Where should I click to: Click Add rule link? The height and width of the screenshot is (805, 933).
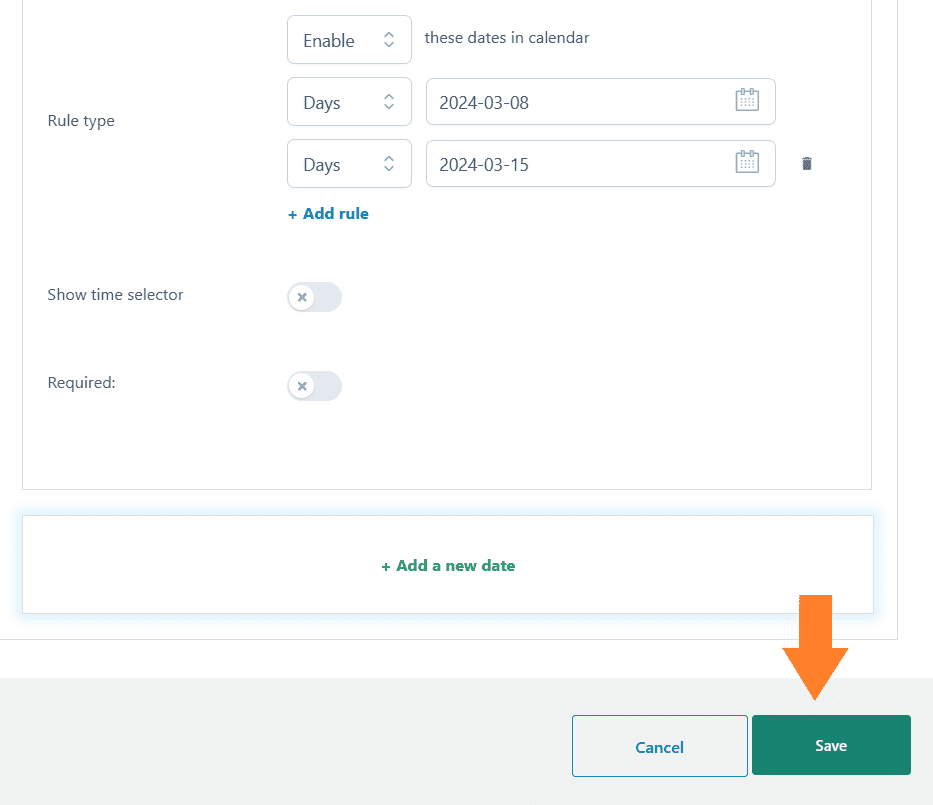point(328,214)
